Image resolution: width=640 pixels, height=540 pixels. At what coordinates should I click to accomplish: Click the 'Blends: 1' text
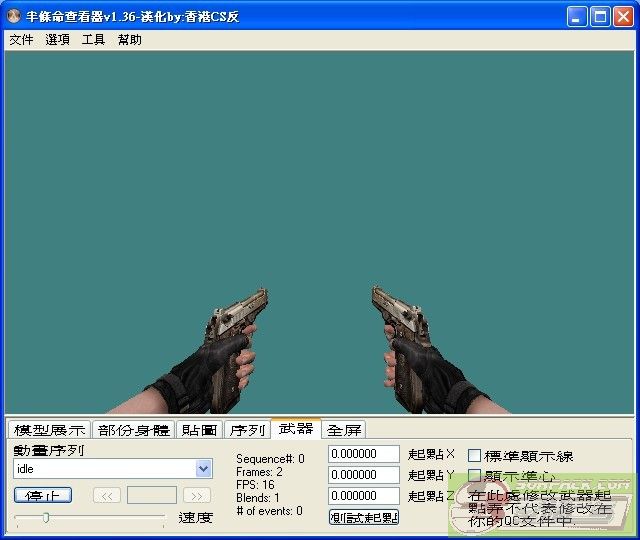pyautogui.click(x=258, y=498)
